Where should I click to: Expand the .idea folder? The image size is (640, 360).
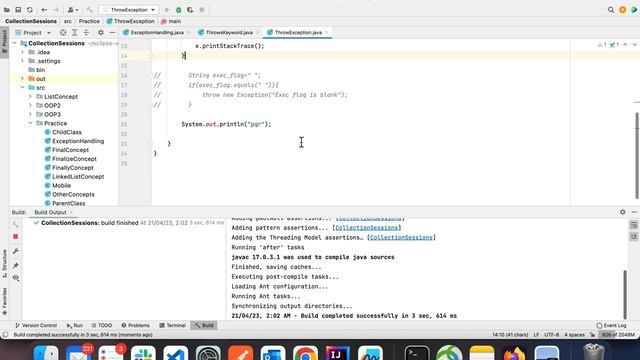point(22,52)
